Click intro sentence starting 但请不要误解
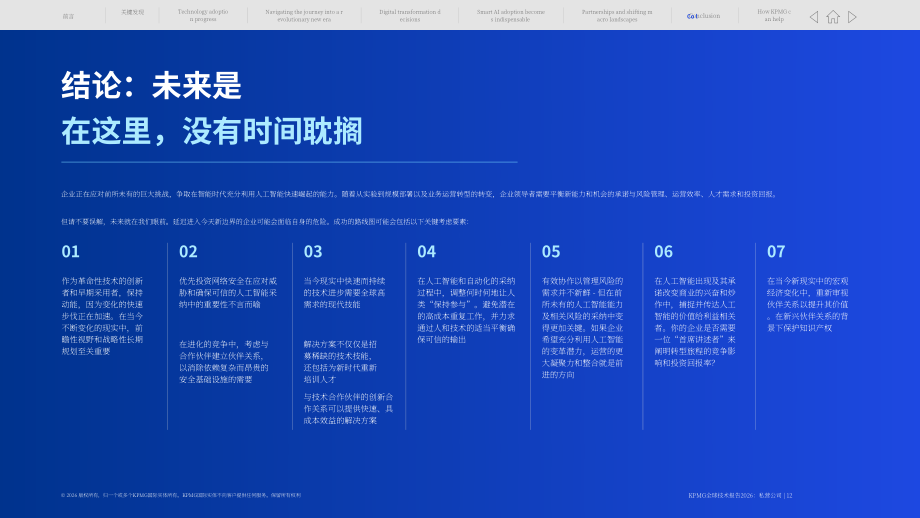Screen dimensions: 920x518 click(265, 222)
